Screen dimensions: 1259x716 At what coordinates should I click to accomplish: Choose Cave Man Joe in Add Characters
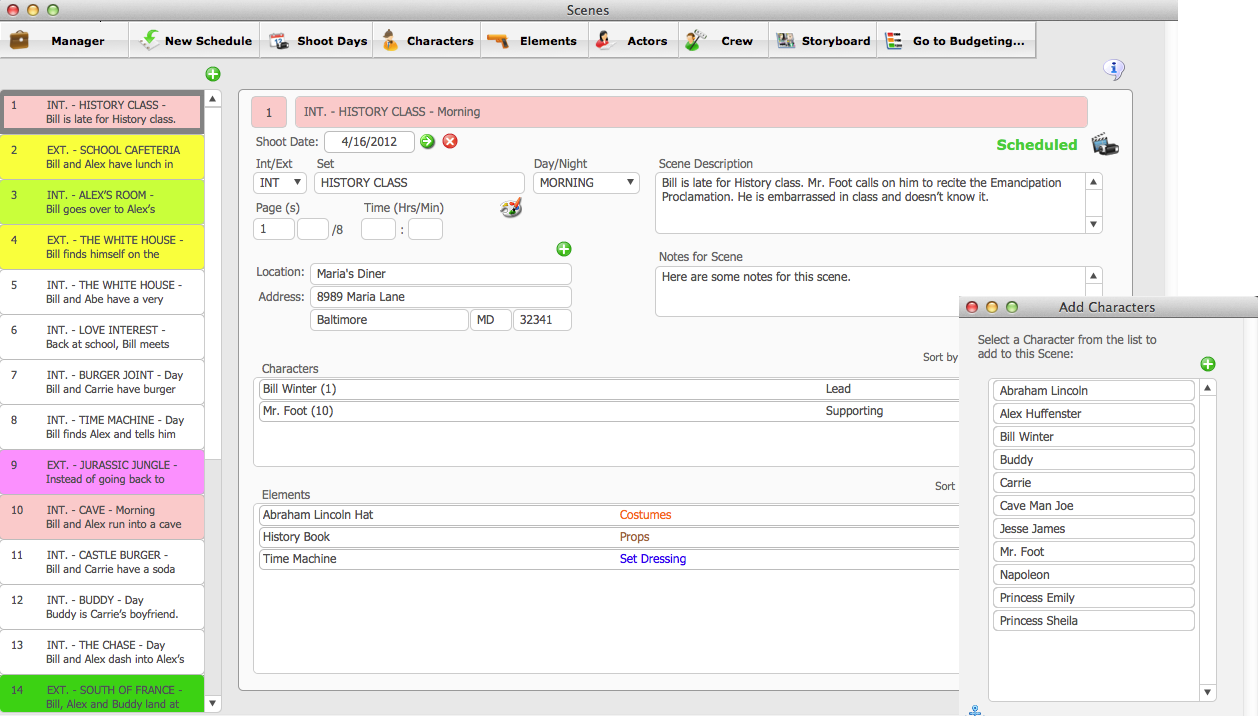[1094, 506]
